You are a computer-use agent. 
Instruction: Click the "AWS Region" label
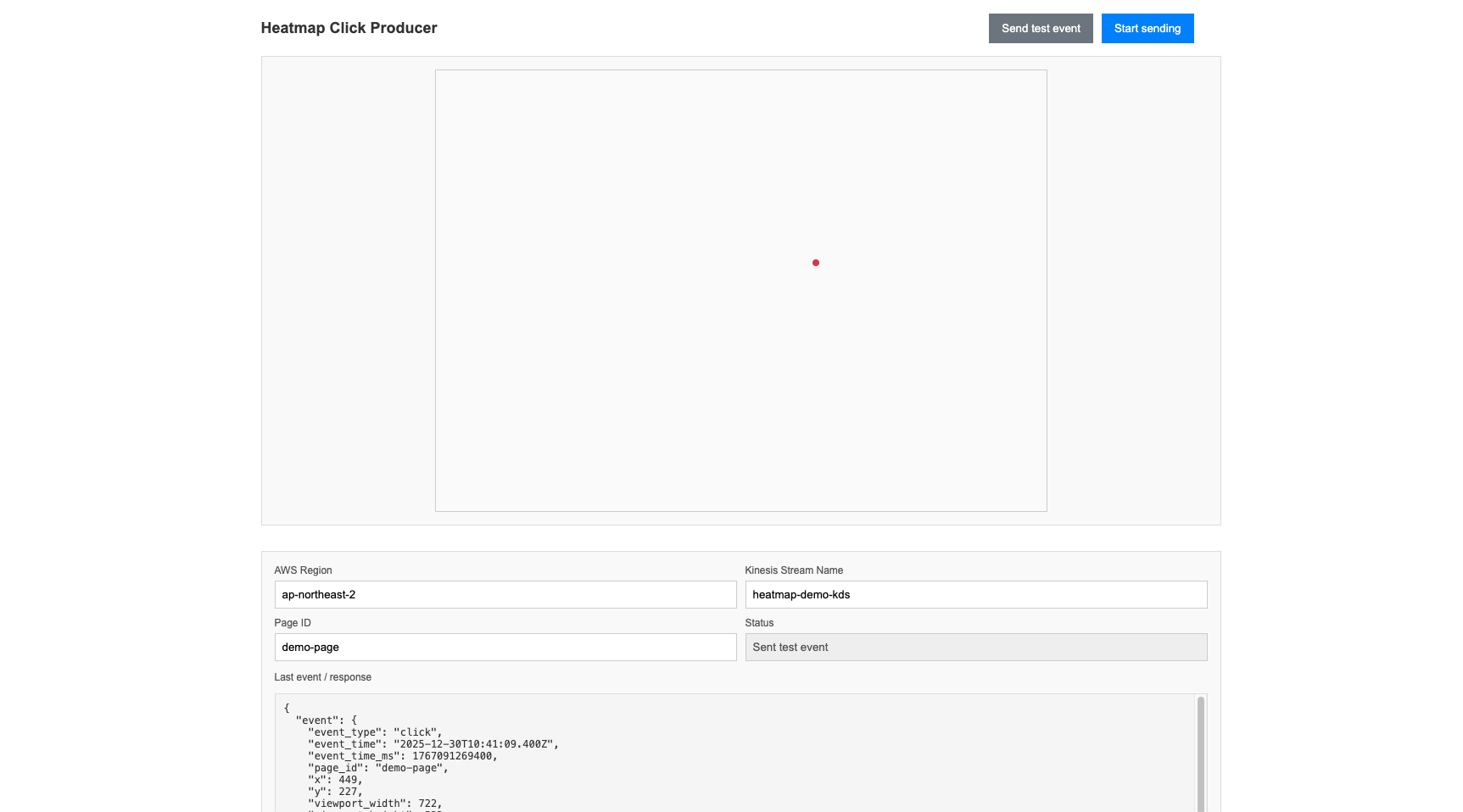[x=303, y=570]
